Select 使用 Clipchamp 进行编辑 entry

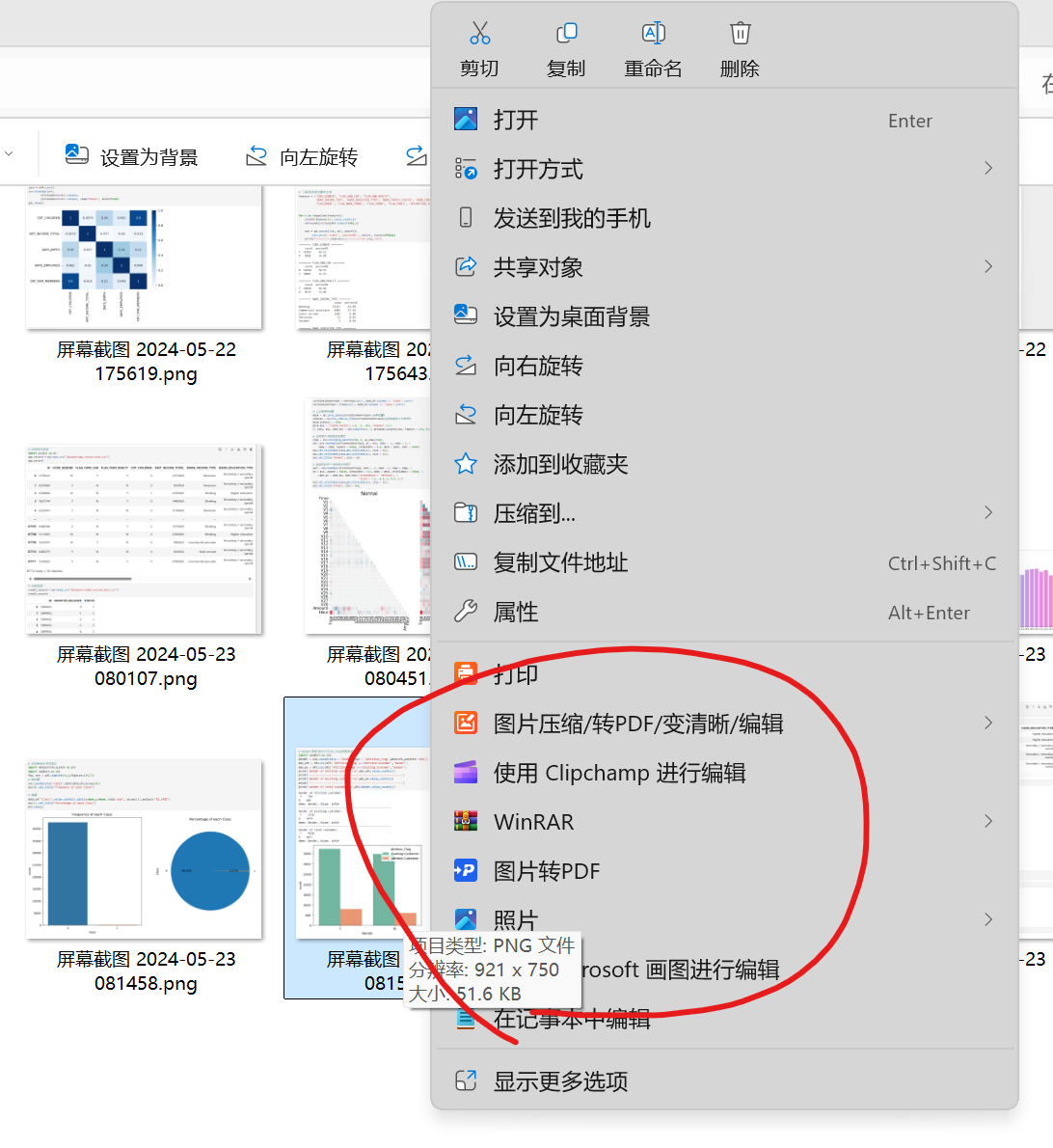pos(724,773)
